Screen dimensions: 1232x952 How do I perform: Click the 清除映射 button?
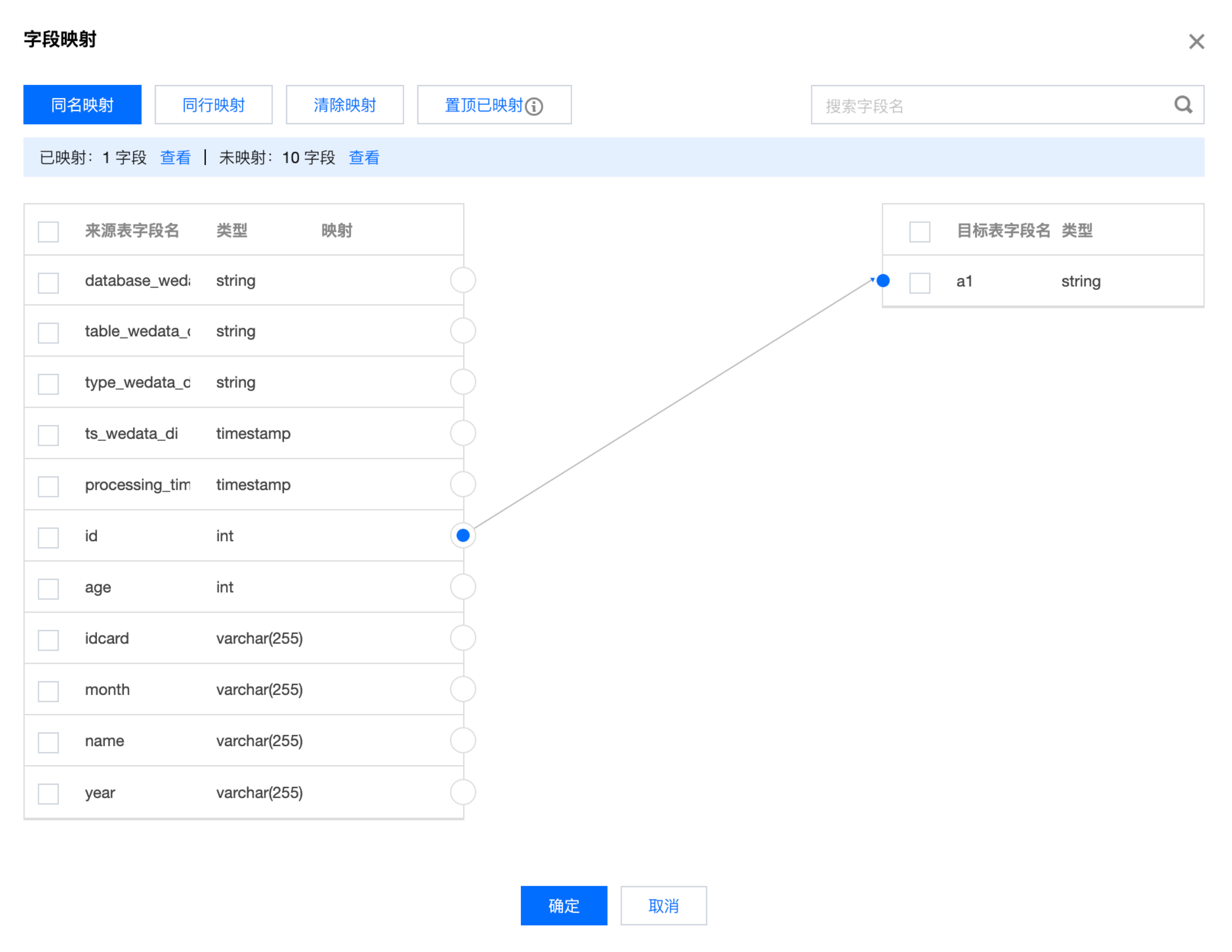tap(345, 105)
